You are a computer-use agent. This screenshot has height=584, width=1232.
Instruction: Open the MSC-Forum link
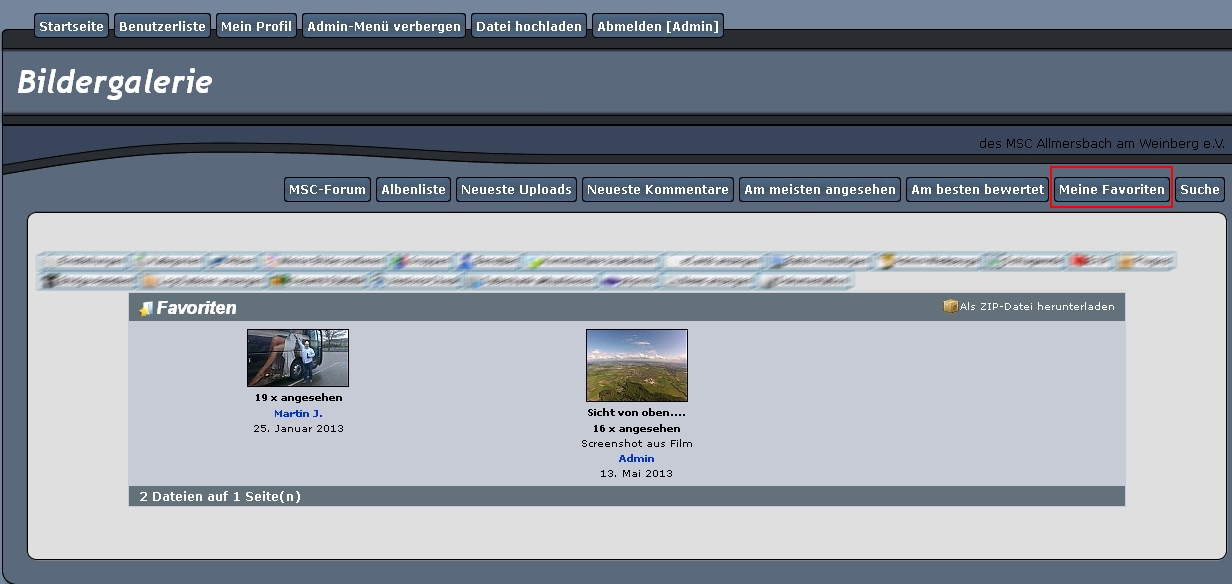click(x=327, y=189)
